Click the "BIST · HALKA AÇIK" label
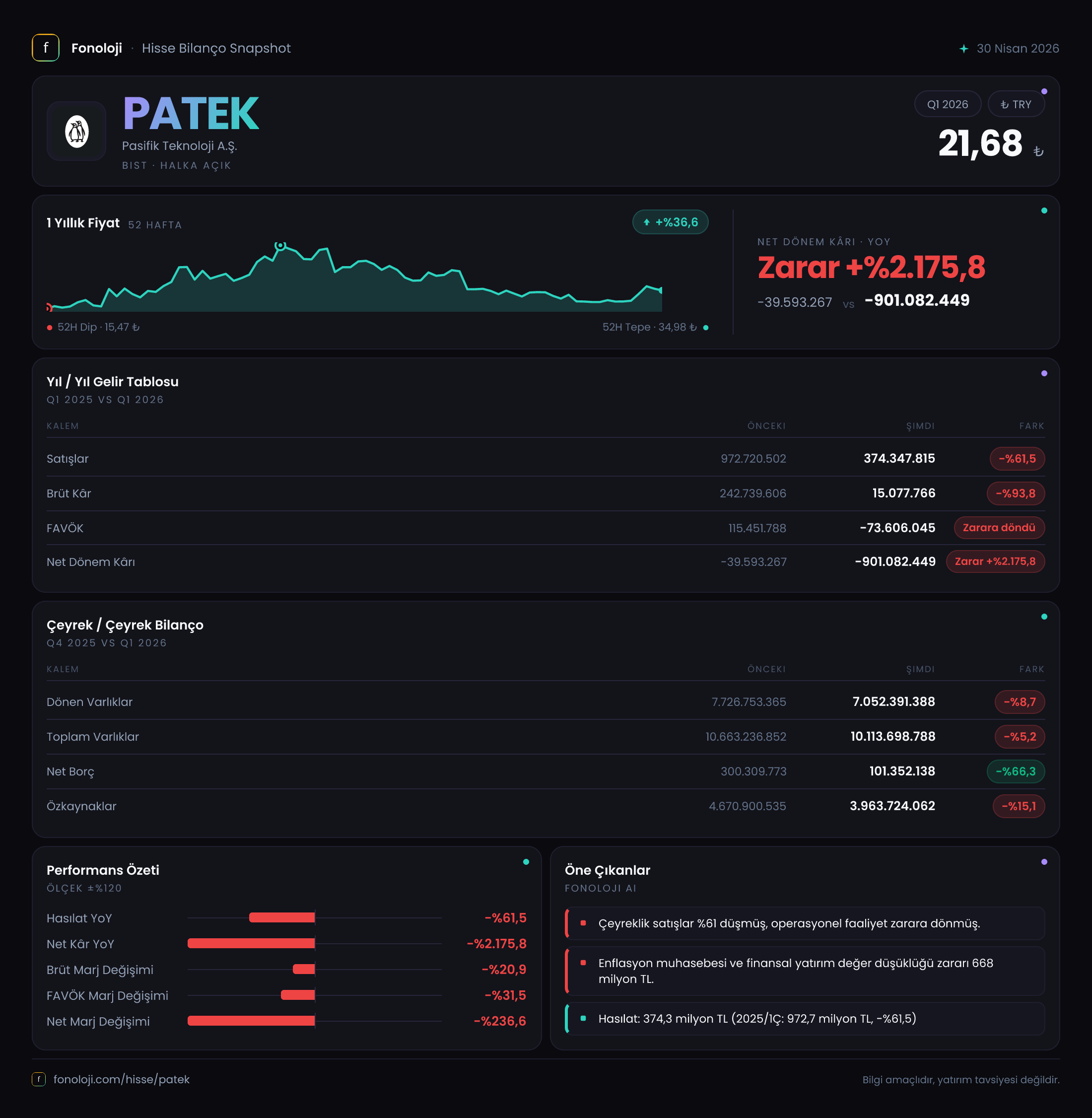The width and height of the screenshot is (1092, 1118). click(x=177, y=165)
